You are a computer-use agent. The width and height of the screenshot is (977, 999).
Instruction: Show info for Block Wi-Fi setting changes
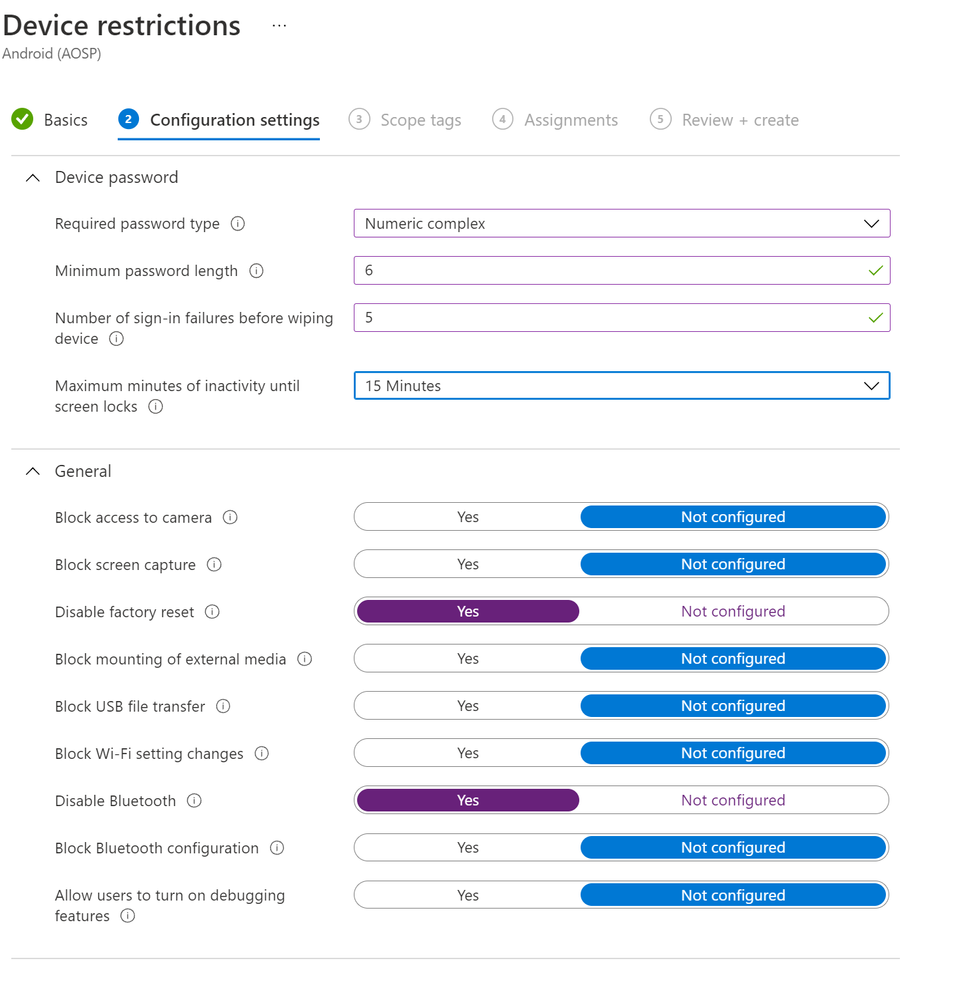click(x=262, y=753)
